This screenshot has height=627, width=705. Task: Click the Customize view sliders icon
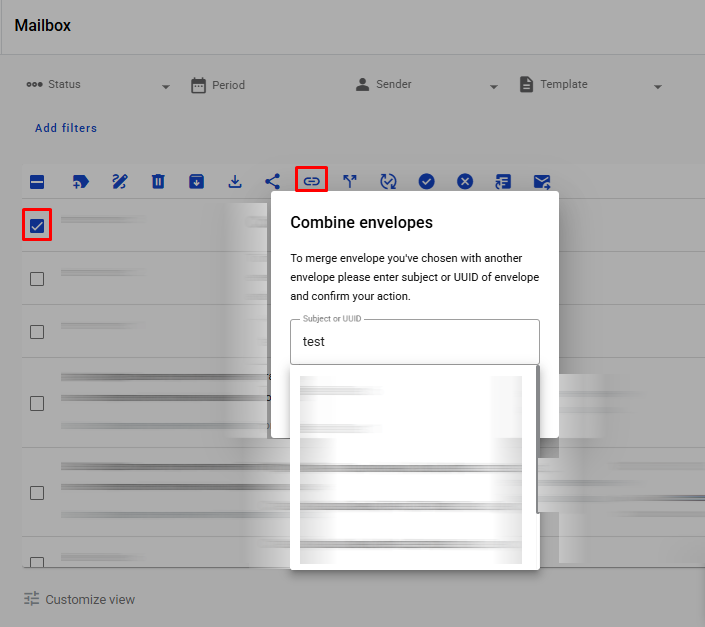31,599
